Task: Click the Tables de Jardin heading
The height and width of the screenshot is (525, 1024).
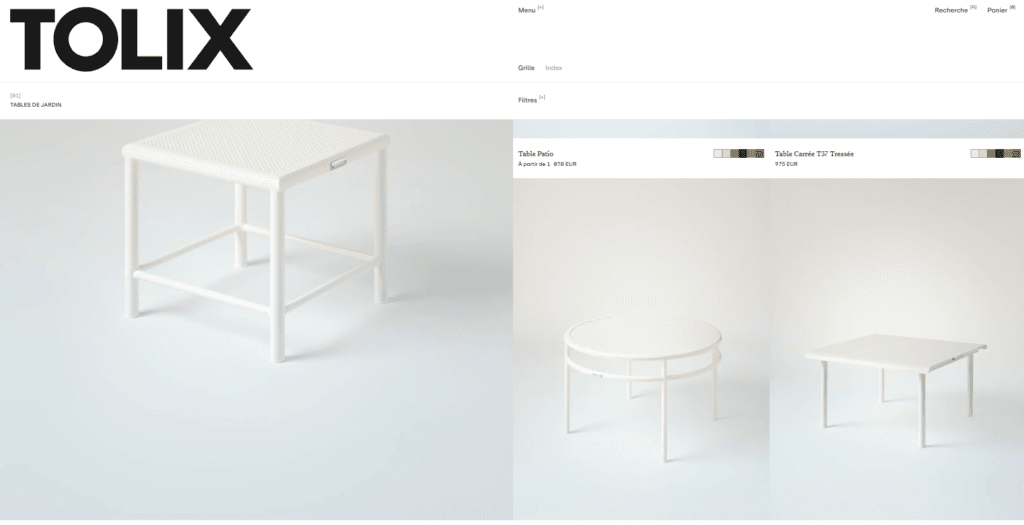Action: [x=36, y=104]
